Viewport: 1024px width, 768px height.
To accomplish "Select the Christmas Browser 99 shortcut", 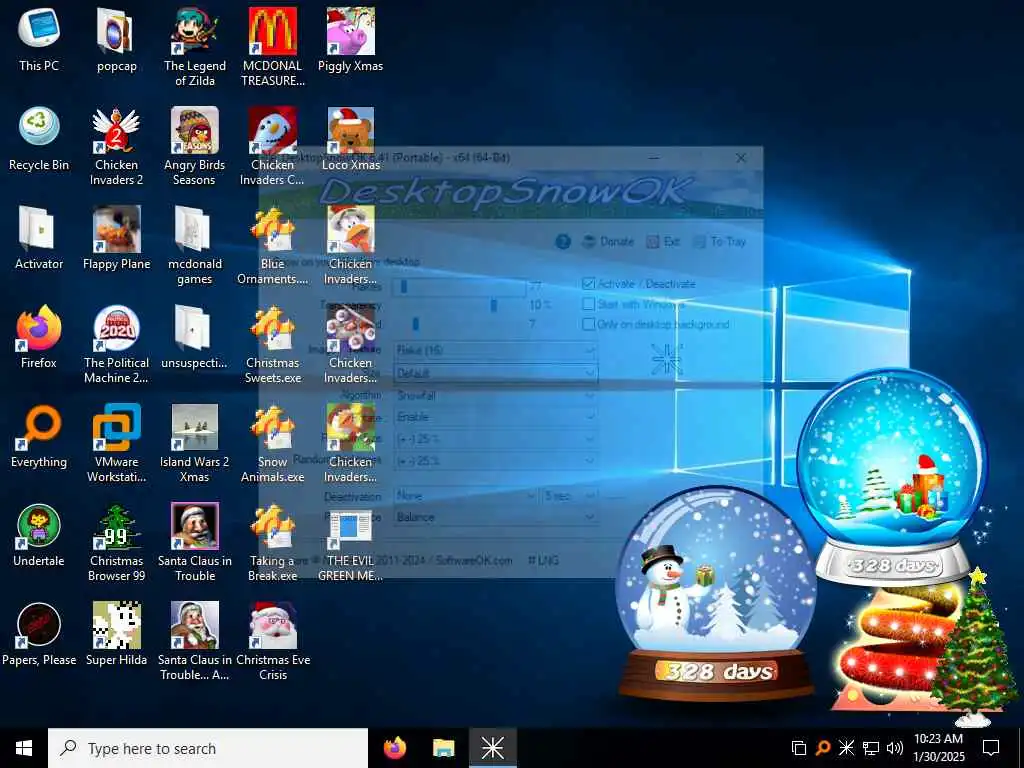I will (116, 542).
